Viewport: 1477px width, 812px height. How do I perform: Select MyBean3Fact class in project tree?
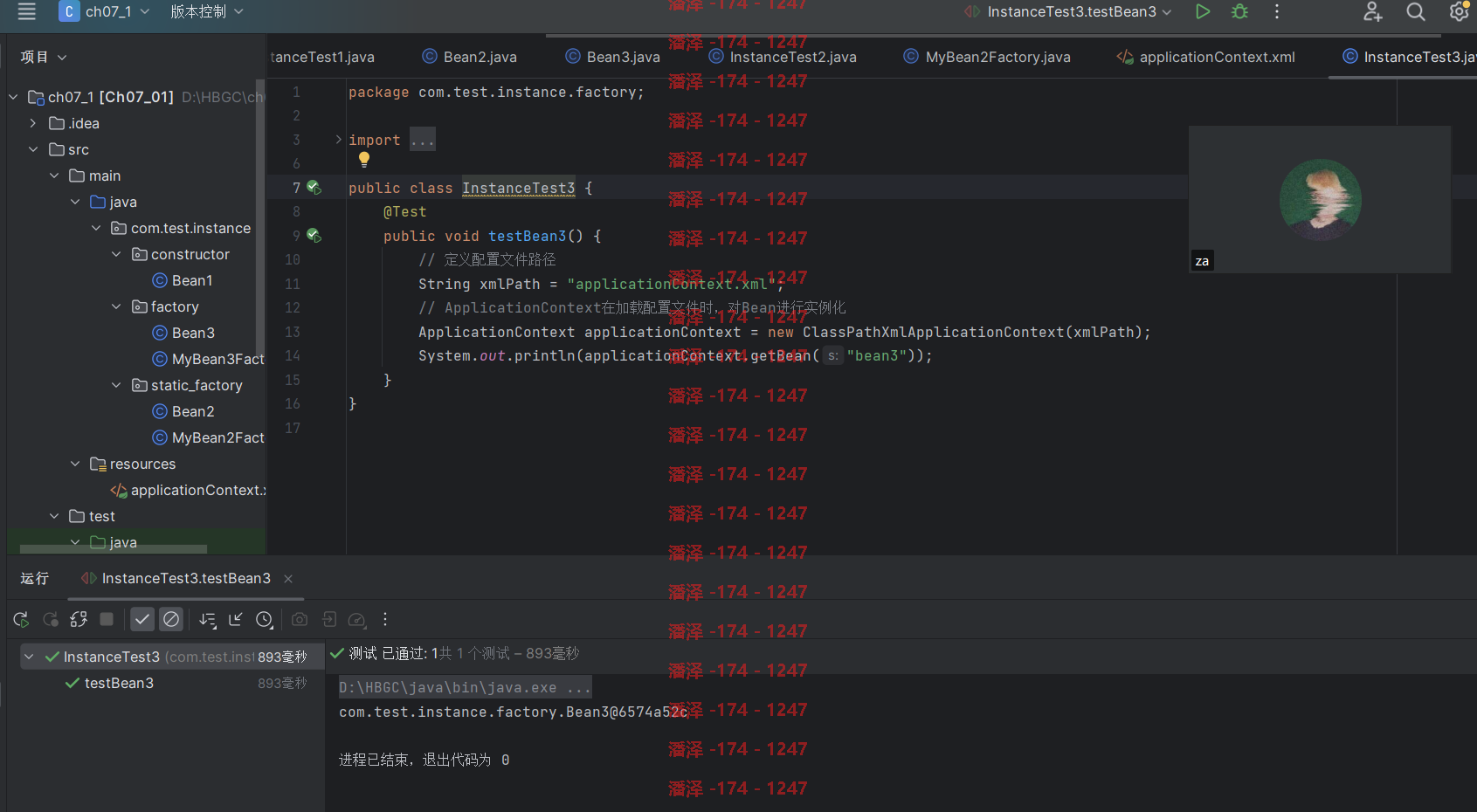tap(208, 359)
